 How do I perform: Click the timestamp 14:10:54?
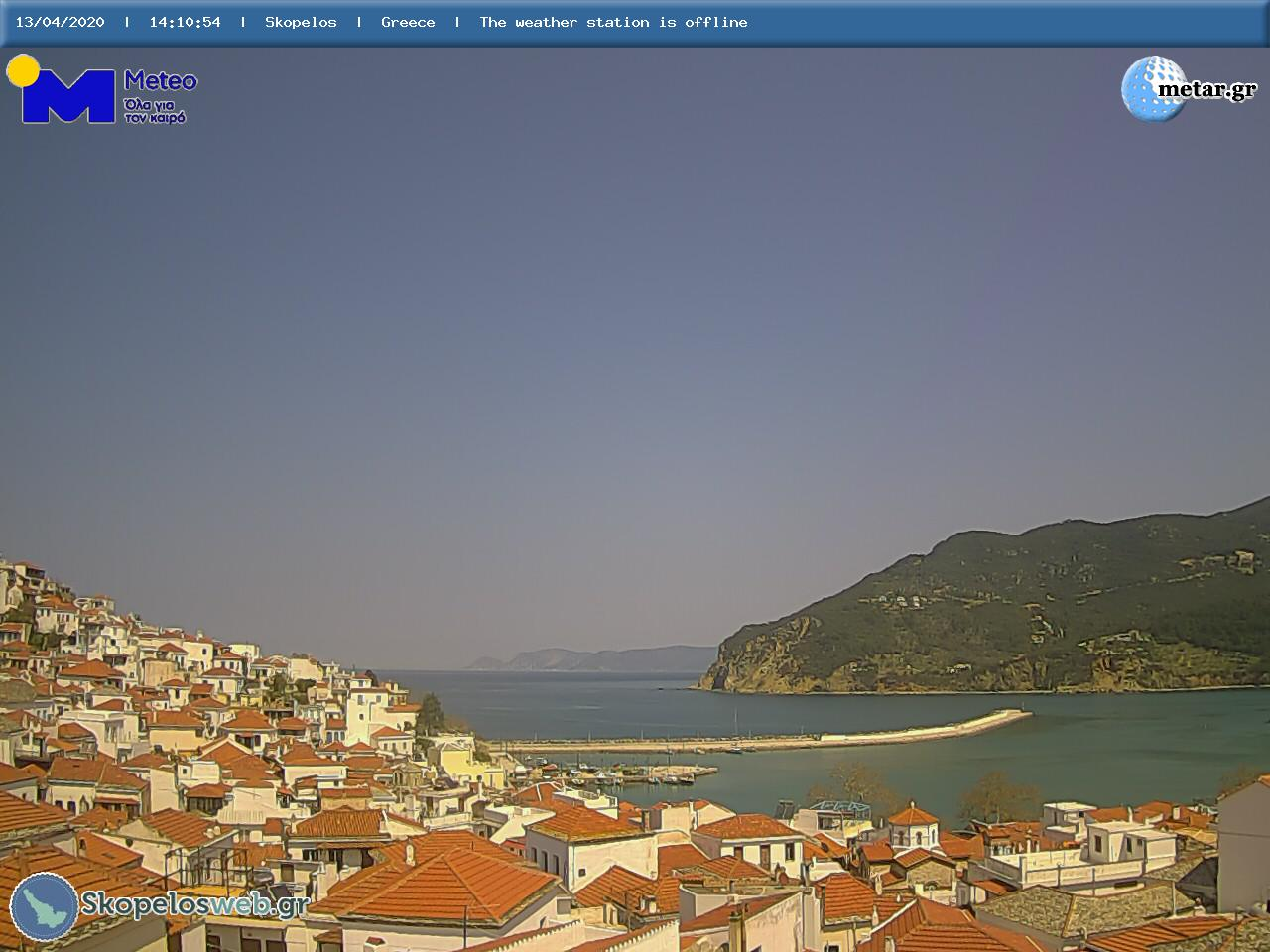pyautogui.click(x=185, y=22)
